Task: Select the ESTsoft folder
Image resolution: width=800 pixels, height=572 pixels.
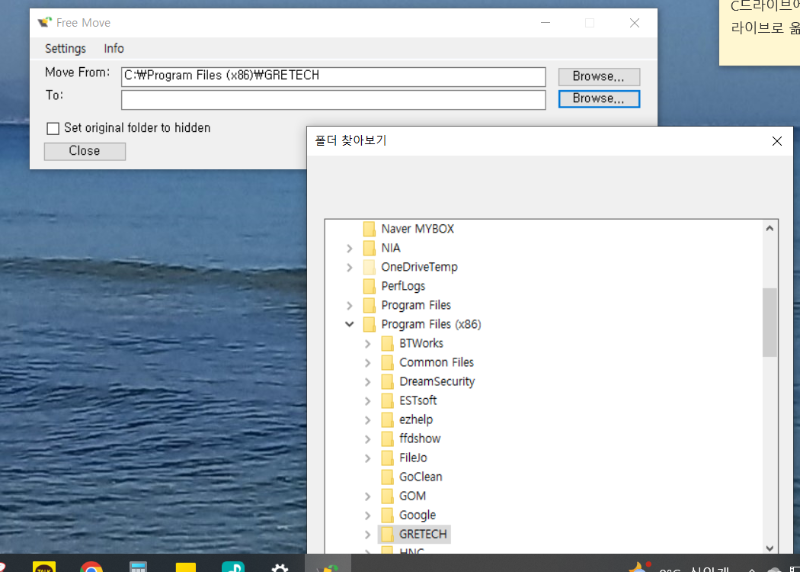Action: [x=418, y=401]
